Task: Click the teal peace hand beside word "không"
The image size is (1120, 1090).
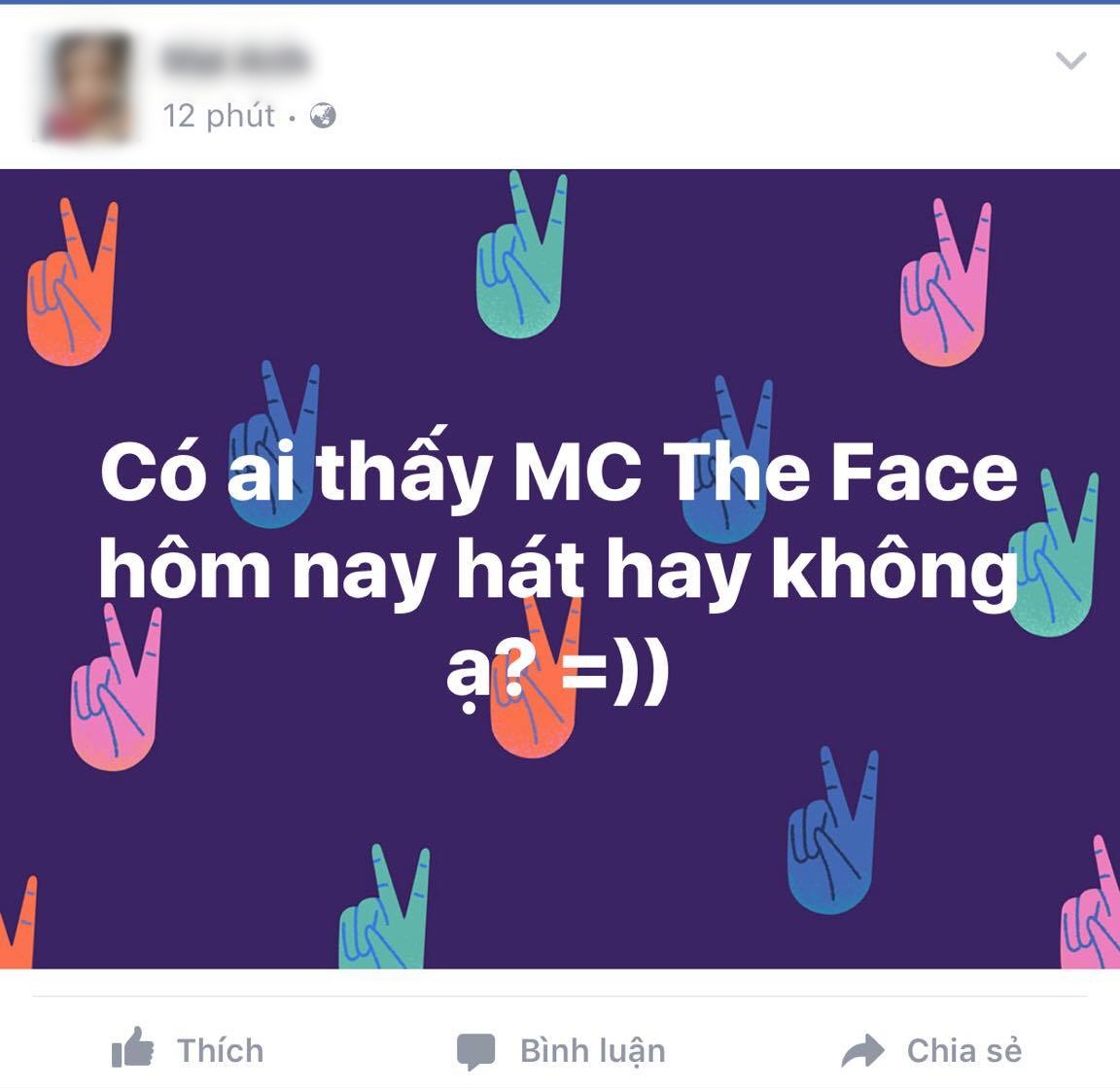Action: point(1052,551)
